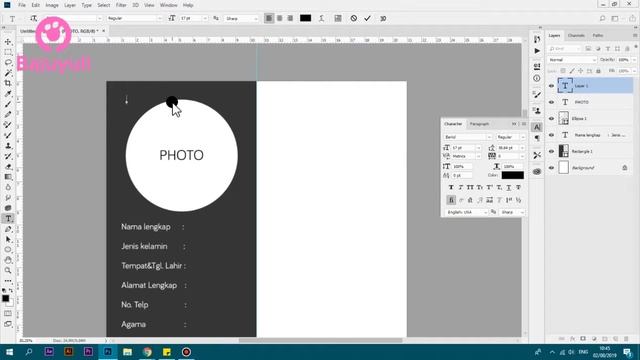Switch to the Channels tab
Screen dimensions: 640x360
[576, 36]
